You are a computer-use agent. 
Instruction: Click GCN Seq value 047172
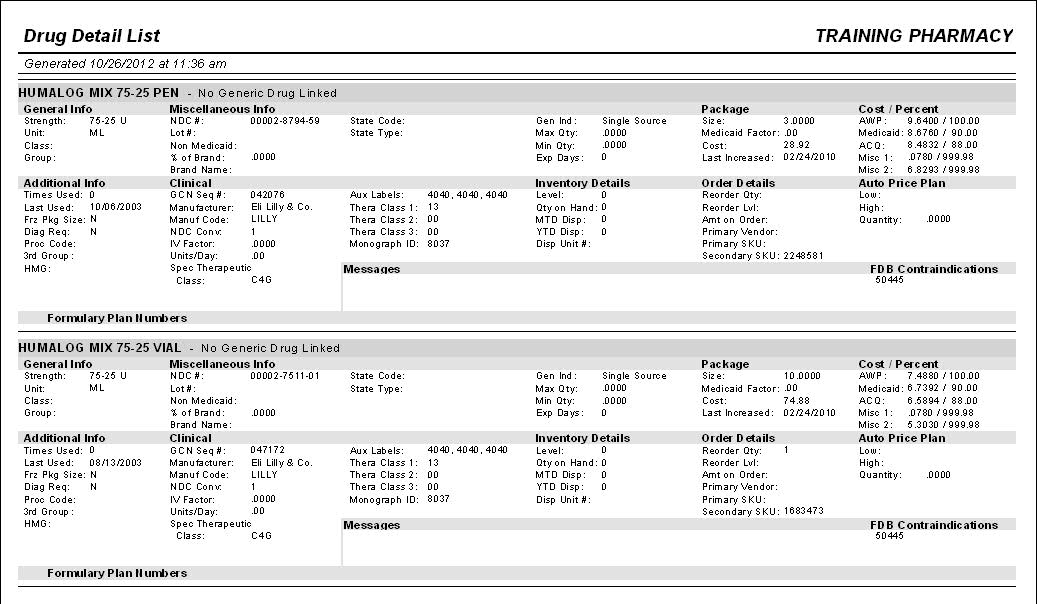point(267,450)
